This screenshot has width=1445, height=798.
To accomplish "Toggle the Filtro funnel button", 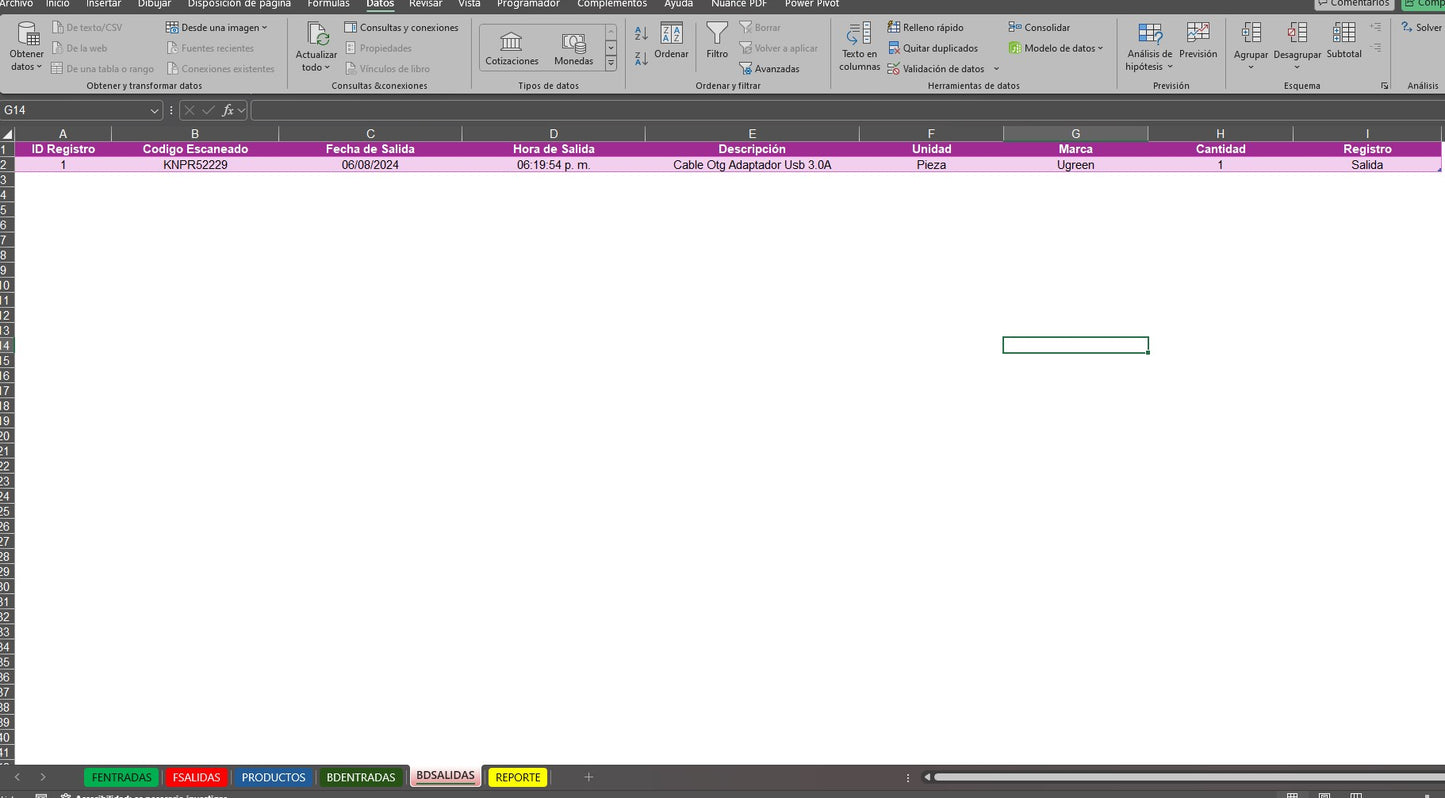I will pos(717,41).
